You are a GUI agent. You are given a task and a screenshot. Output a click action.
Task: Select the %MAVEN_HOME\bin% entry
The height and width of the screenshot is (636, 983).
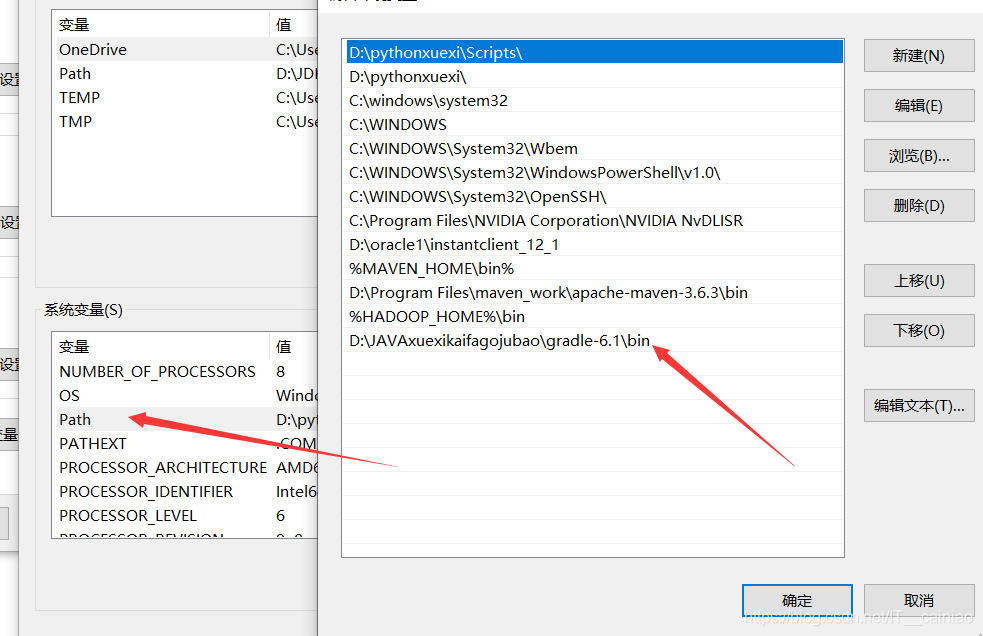pyautogui.click(x=594, y=268)
